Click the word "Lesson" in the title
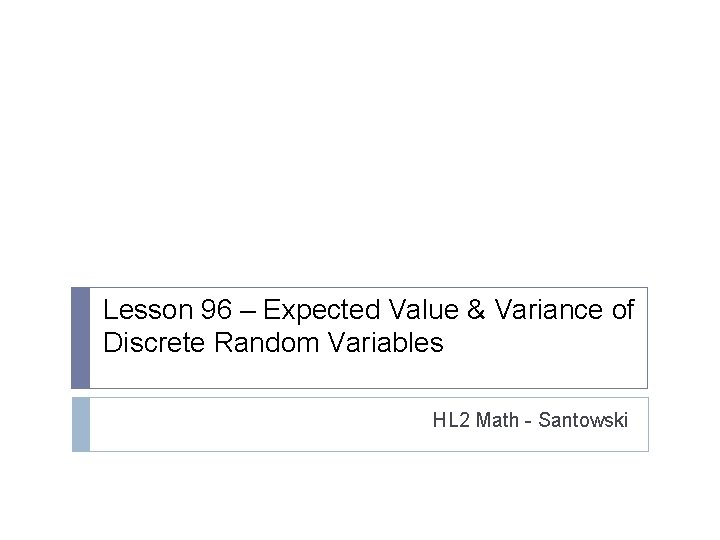The width and height of the screenshot is (720, 540). (148, 309)
